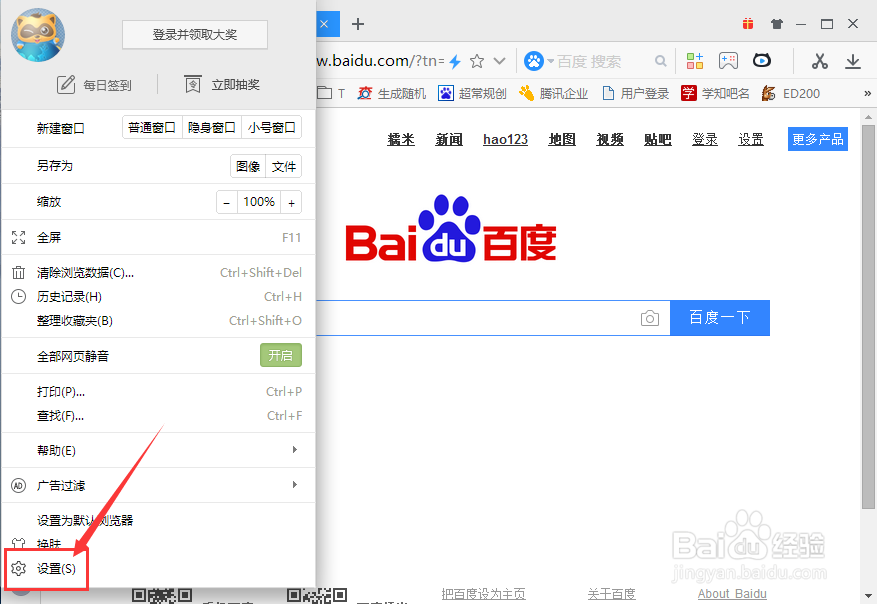The height and width of the screenshot is (604, 877).
Task: Toggle 全部网页静音 with the 开启 button
Action: point(281,355)
